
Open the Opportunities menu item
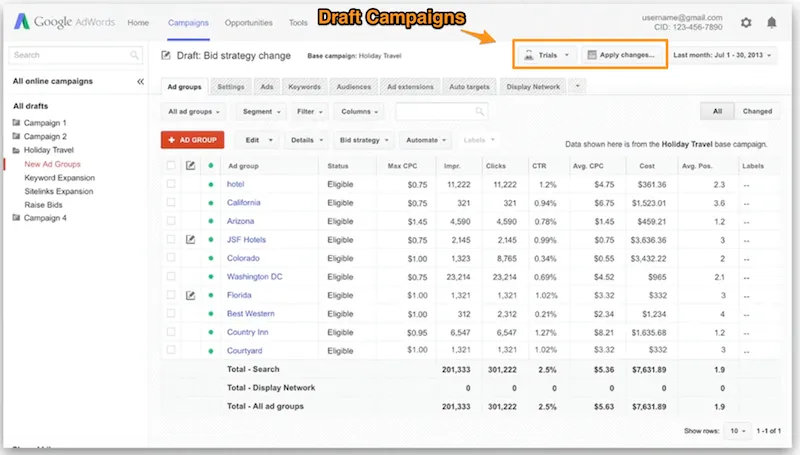tap(248, 22)
